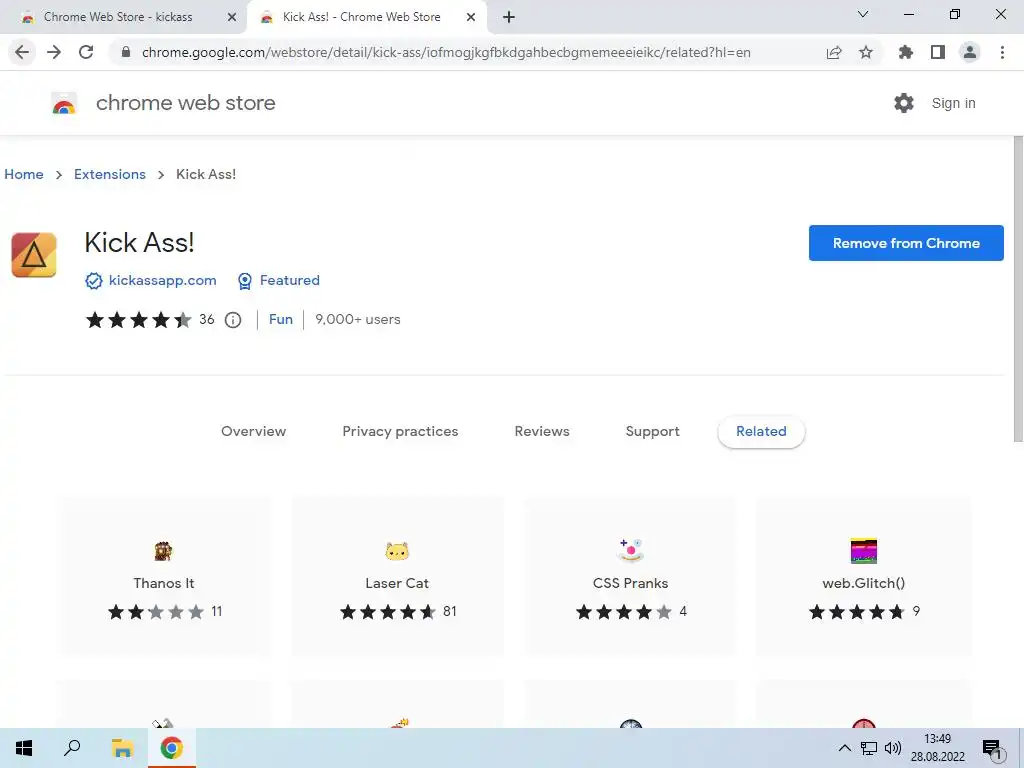Viewport: 1024px width, 768px height.
Task: Open the Featured link
Action: pos(290,281)
